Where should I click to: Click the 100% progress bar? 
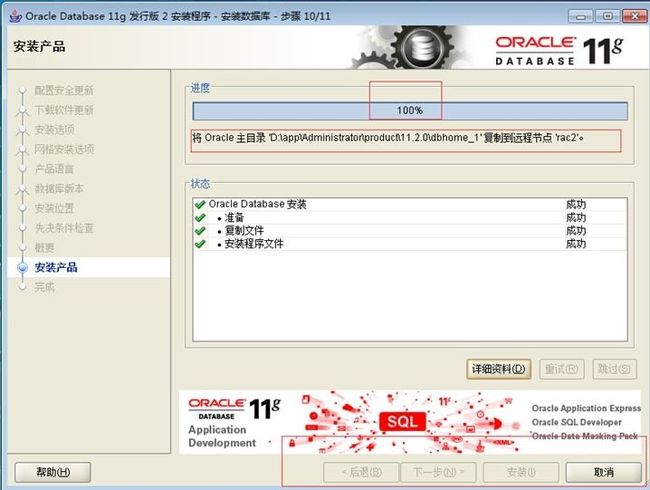410,111
